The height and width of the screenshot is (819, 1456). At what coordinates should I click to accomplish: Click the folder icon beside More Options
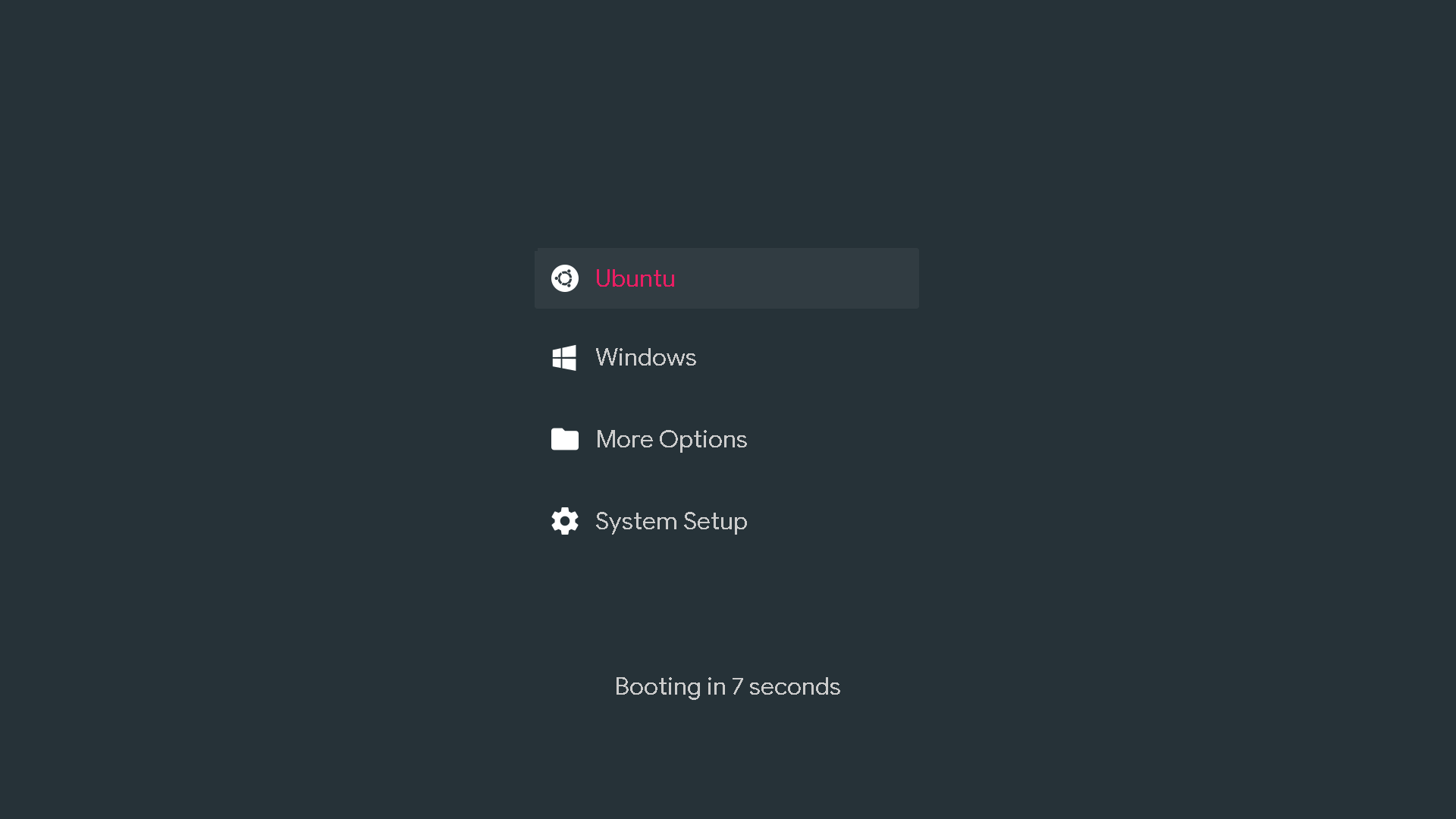coord(564,439)
